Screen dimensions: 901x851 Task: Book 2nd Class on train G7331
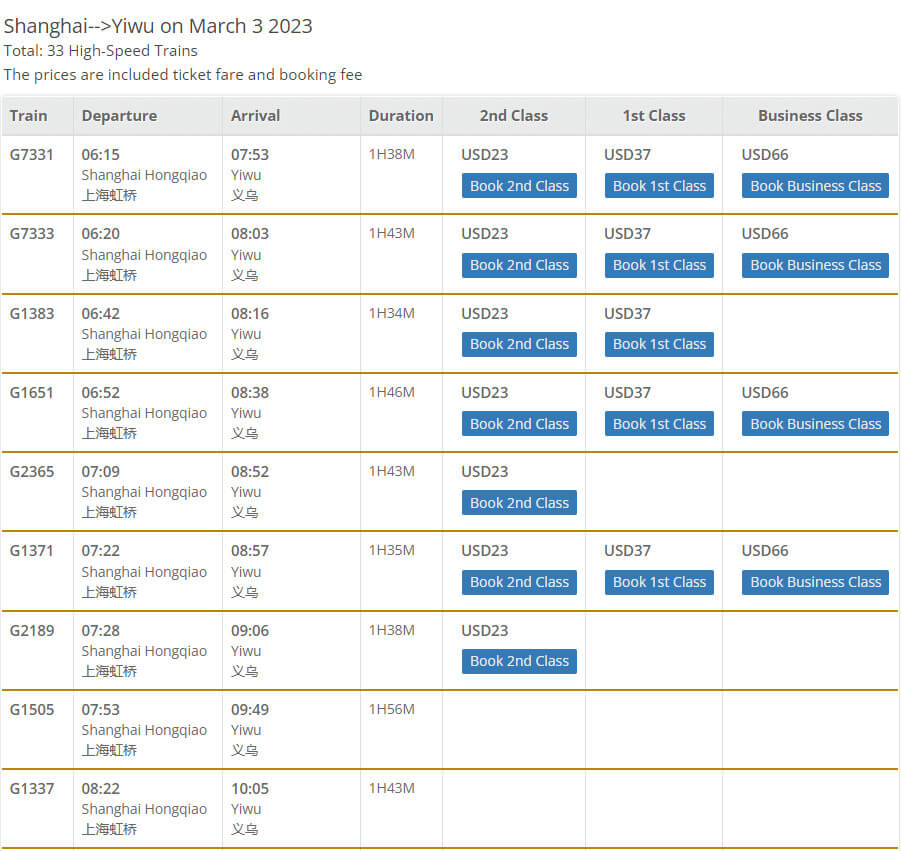(x=519, y=186)
